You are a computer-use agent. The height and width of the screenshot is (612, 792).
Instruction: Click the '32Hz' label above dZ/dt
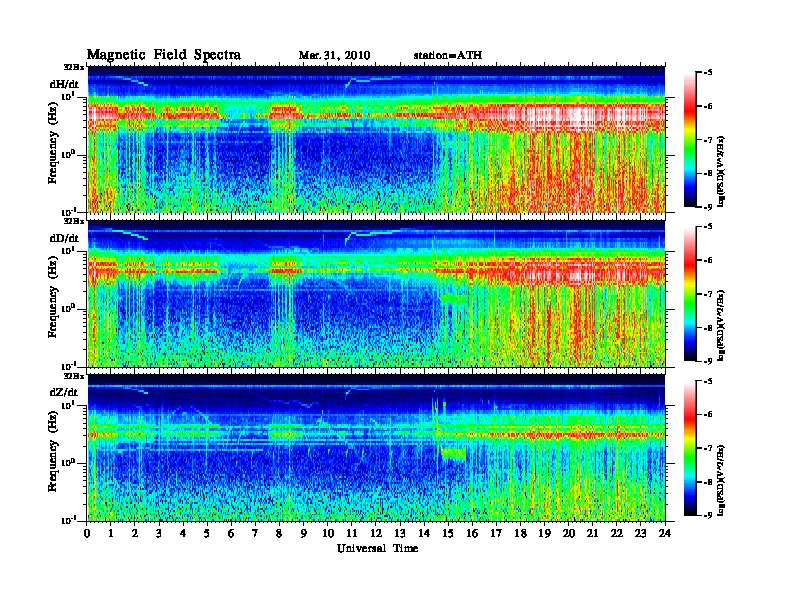tap(73, 376)
